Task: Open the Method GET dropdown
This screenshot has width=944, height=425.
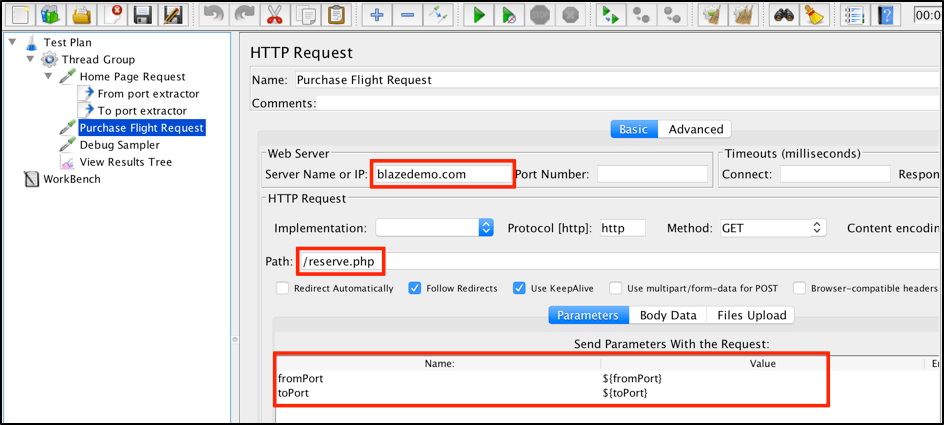Action: 771,228
